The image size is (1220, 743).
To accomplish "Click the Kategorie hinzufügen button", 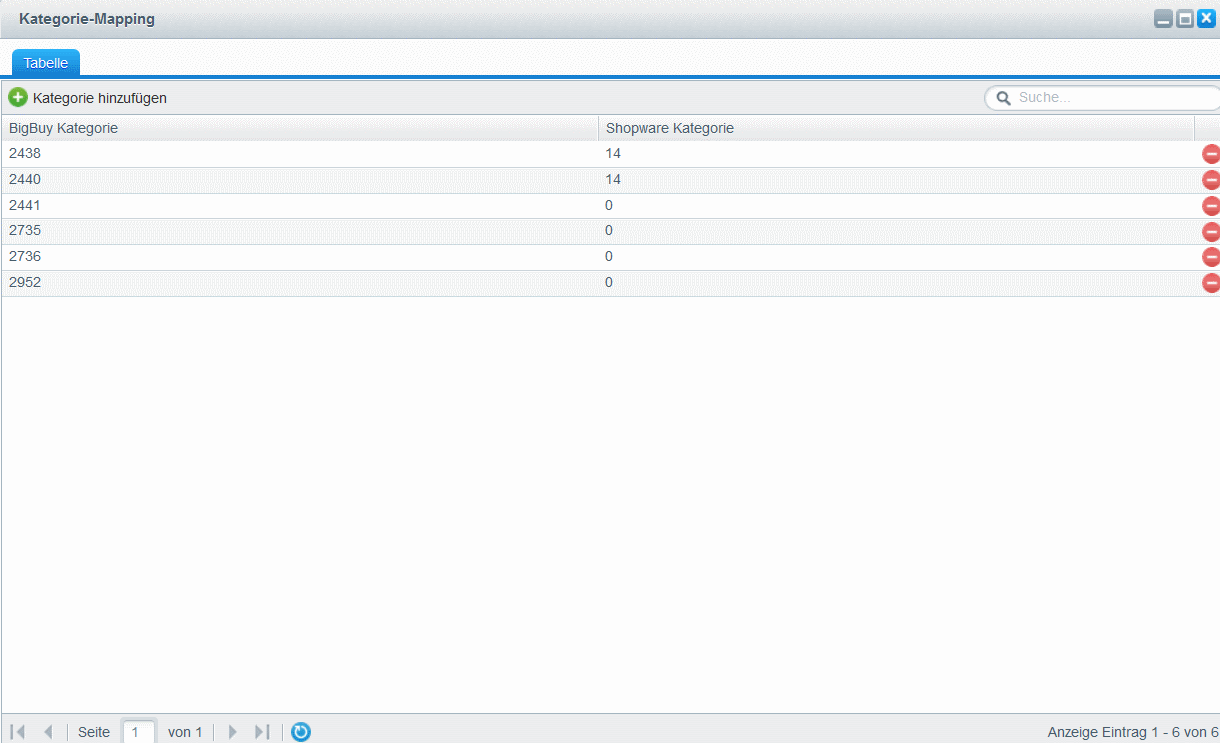I will (x=99, y=98).
